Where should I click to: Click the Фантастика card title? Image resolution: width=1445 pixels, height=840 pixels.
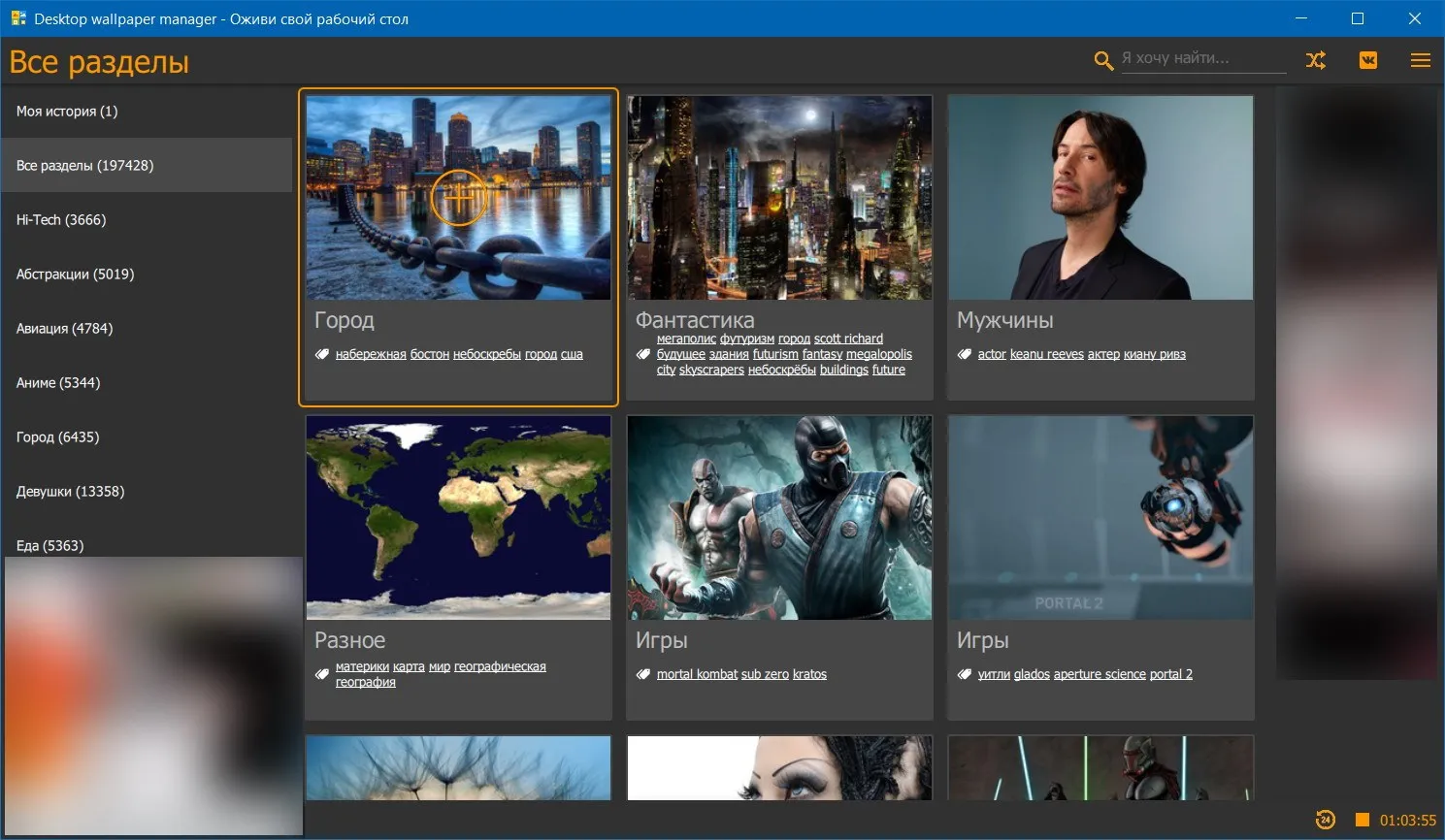tap(695, 320)
